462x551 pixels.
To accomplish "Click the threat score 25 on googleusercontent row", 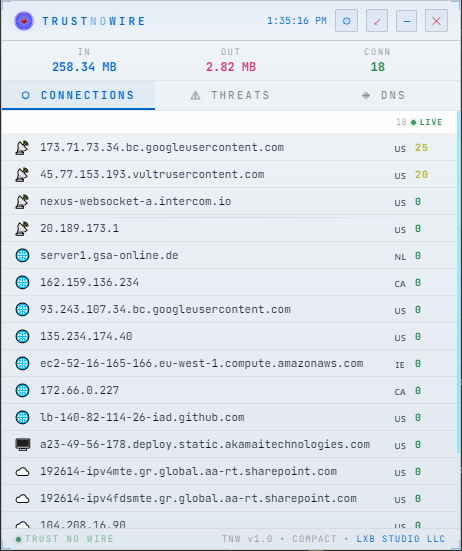I will point(421,148).
